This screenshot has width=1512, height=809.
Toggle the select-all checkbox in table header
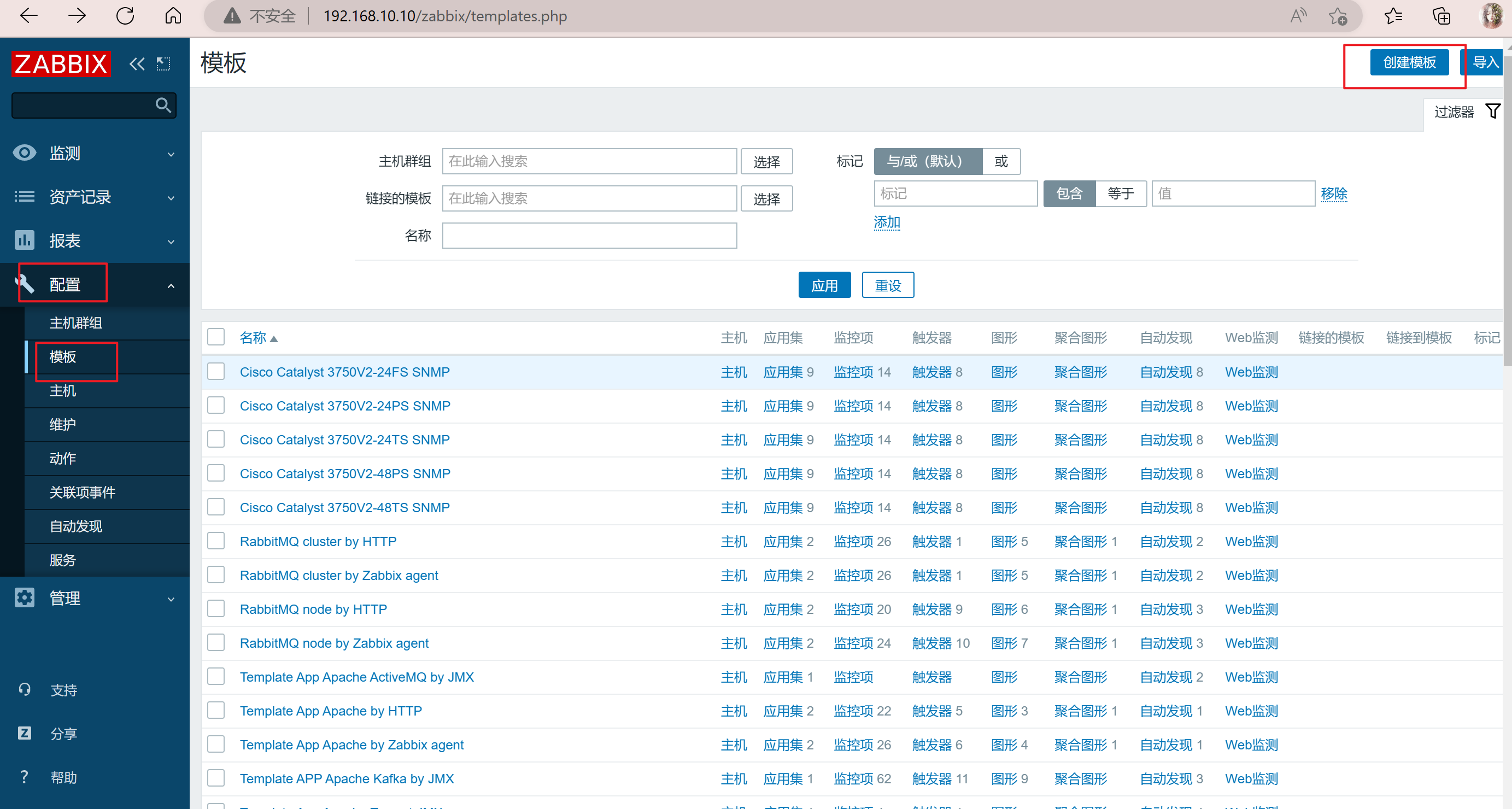[x=216, y=338]
